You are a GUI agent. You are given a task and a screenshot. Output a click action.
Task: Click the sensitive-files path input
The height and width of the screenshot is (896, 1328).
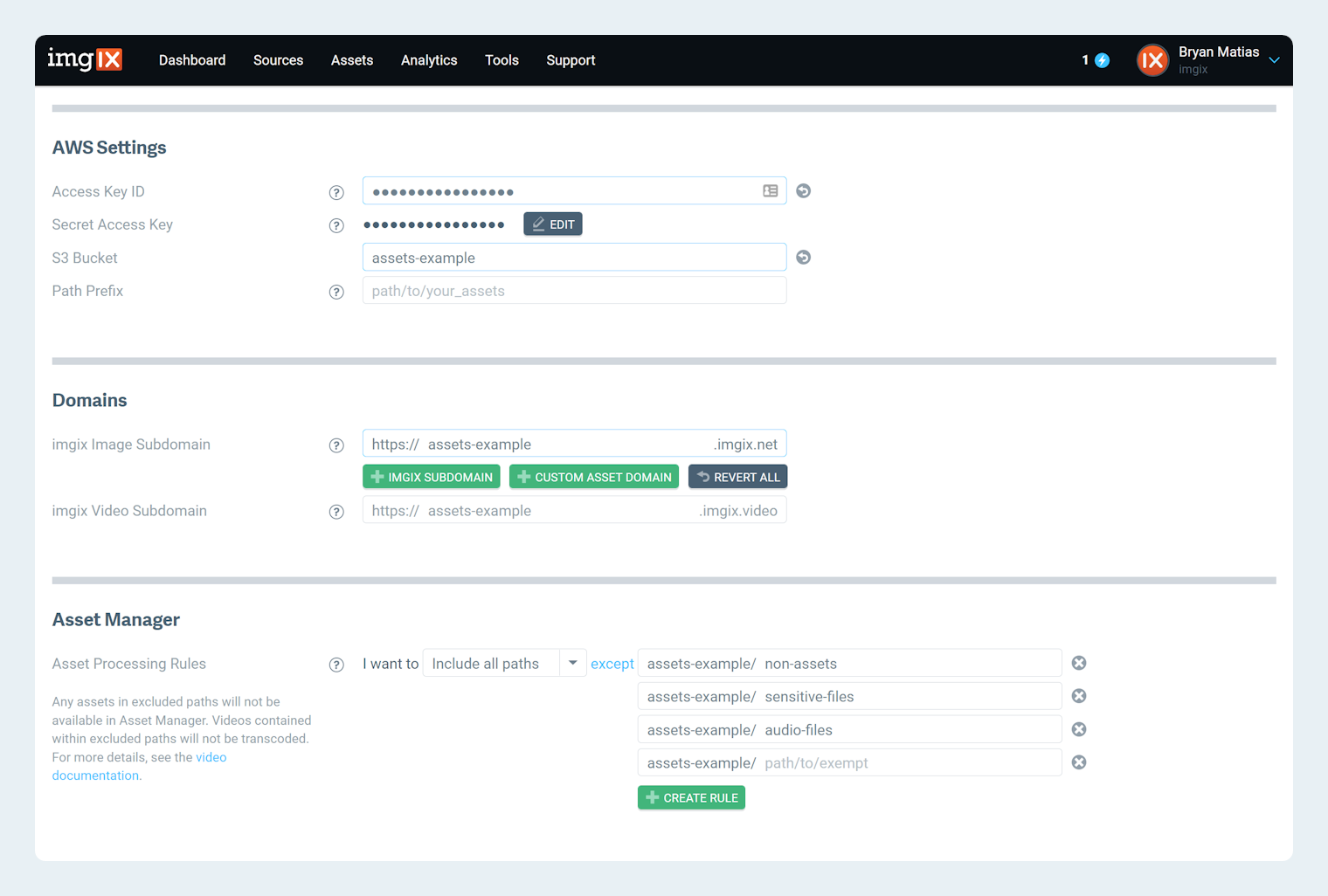click(849, 696)
